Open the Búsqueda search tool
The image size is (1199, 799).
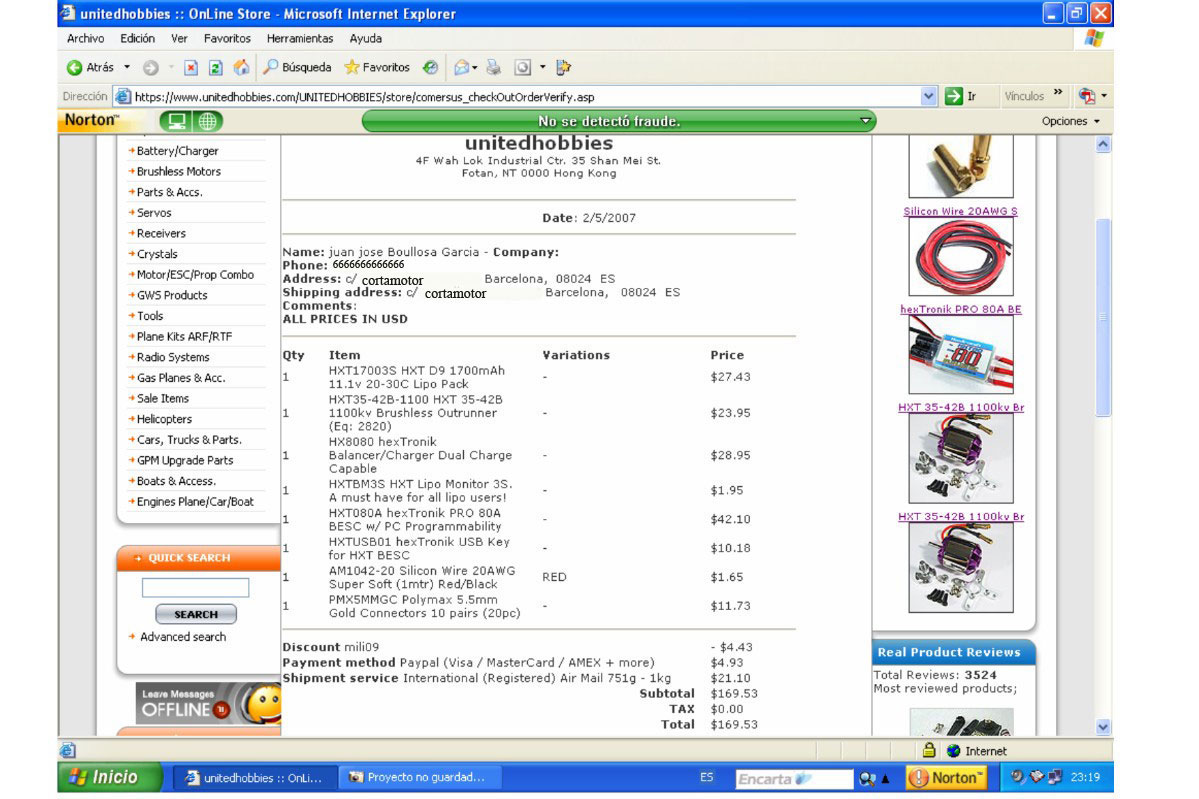click(x=297, y=68)
